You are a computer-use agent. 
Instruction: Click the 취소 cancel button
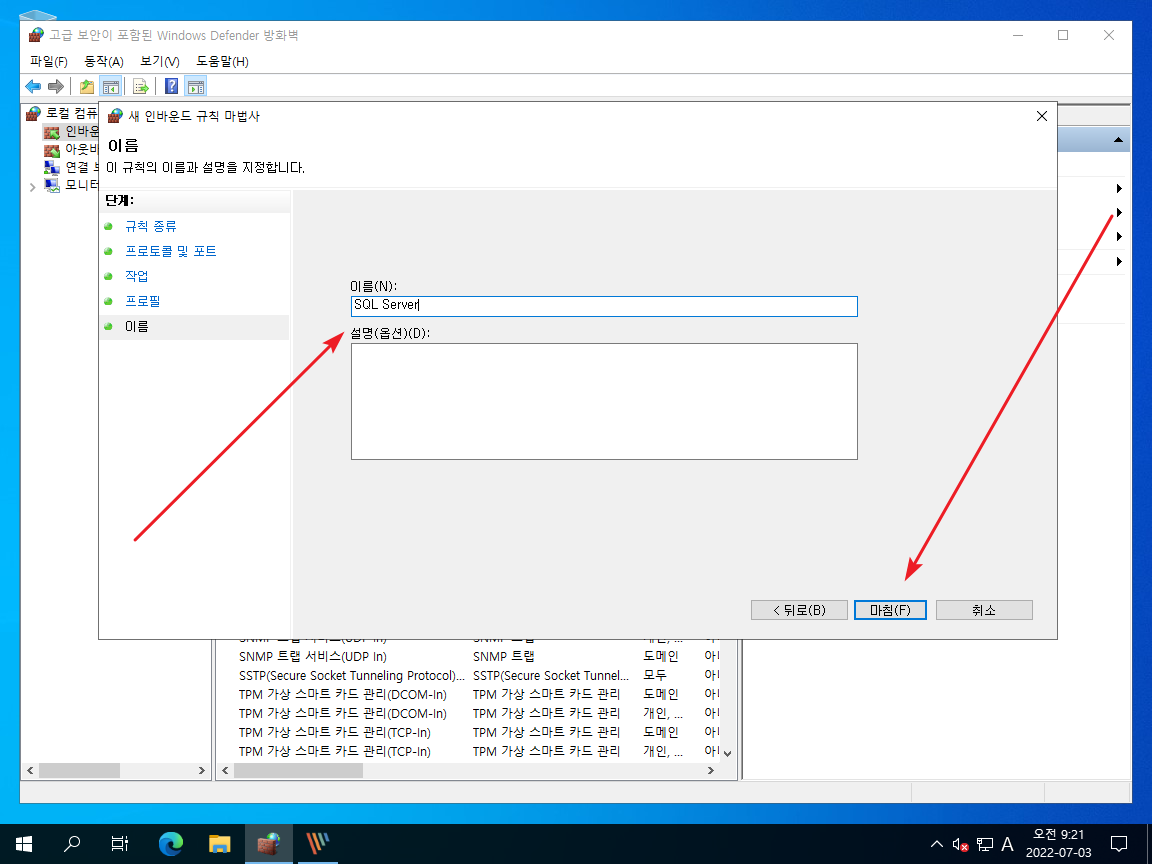point(984,610)
